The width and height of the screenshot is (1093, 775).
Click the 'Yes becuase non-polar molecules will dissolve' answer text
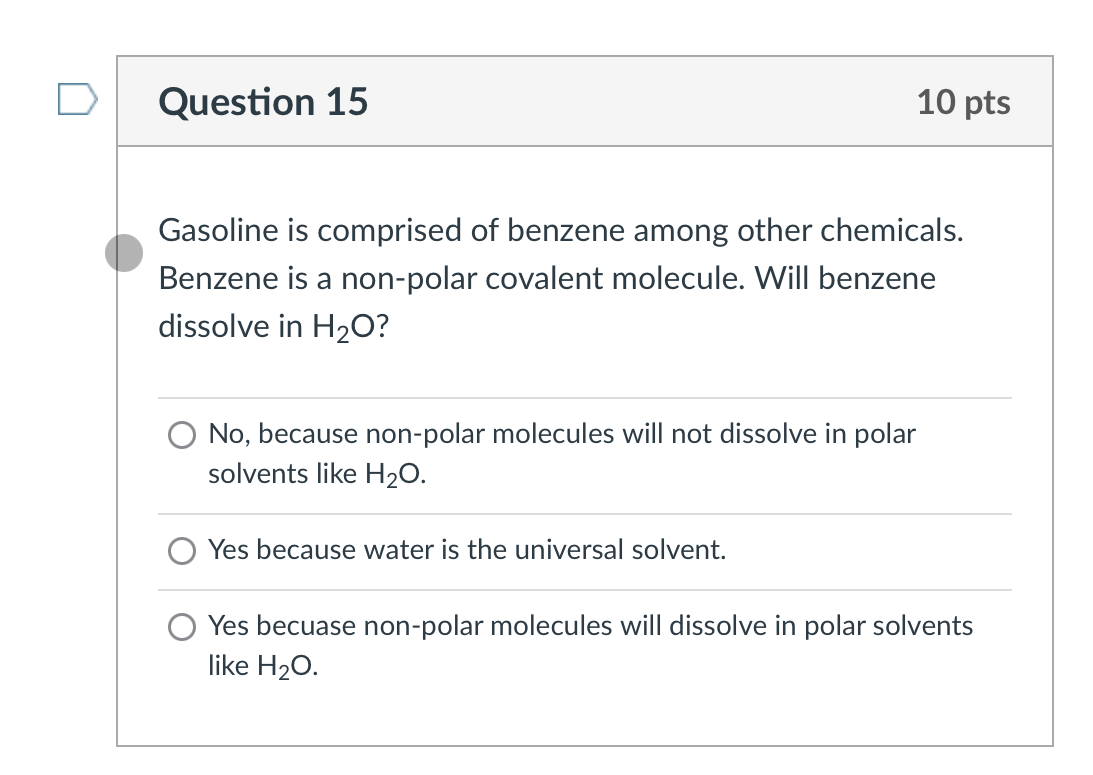[x=590, y=626]
